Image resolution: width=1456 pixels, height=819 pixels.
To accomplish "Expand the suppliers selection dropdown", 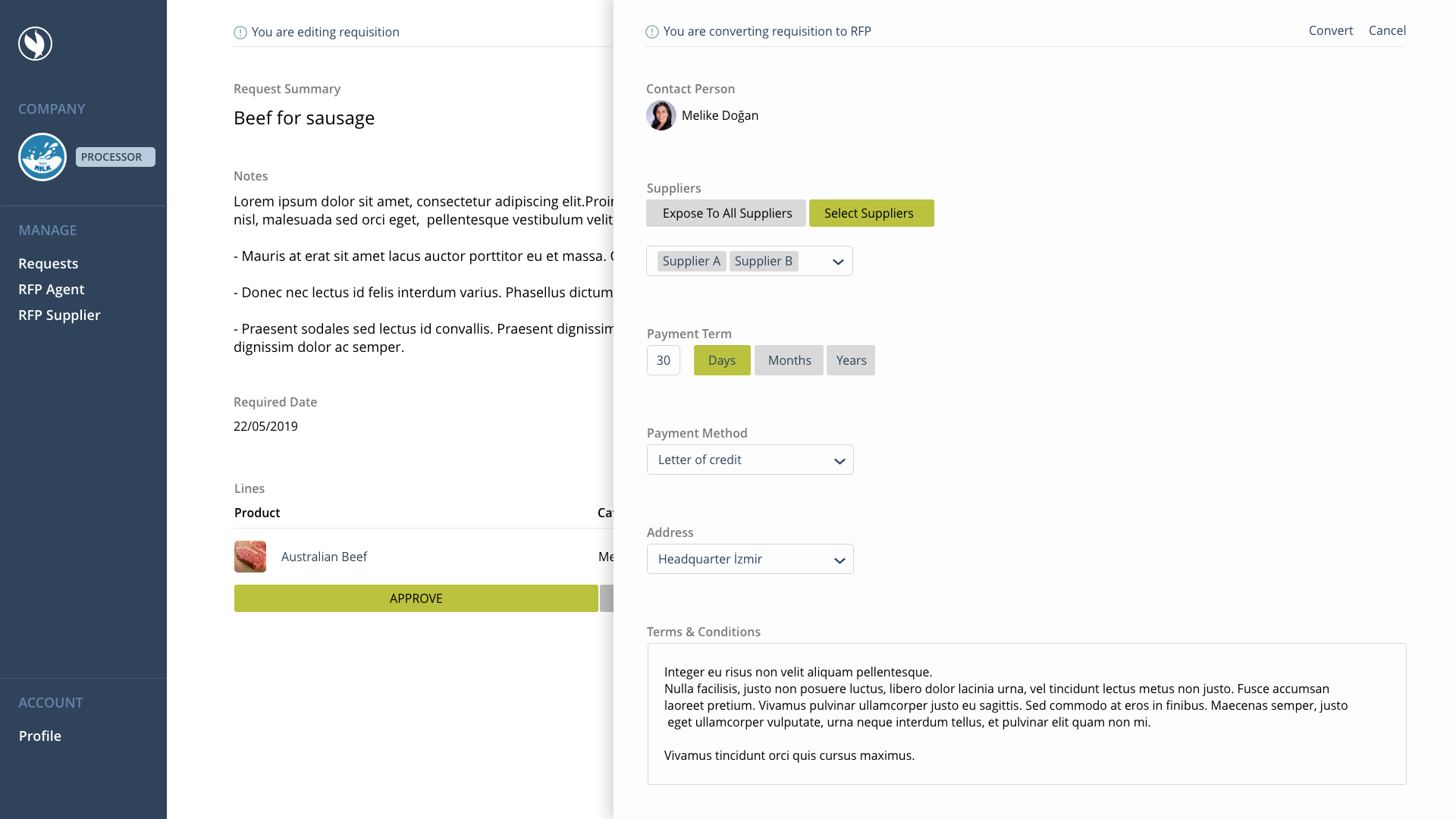I will pyautogui.click(x=838, y=261).
